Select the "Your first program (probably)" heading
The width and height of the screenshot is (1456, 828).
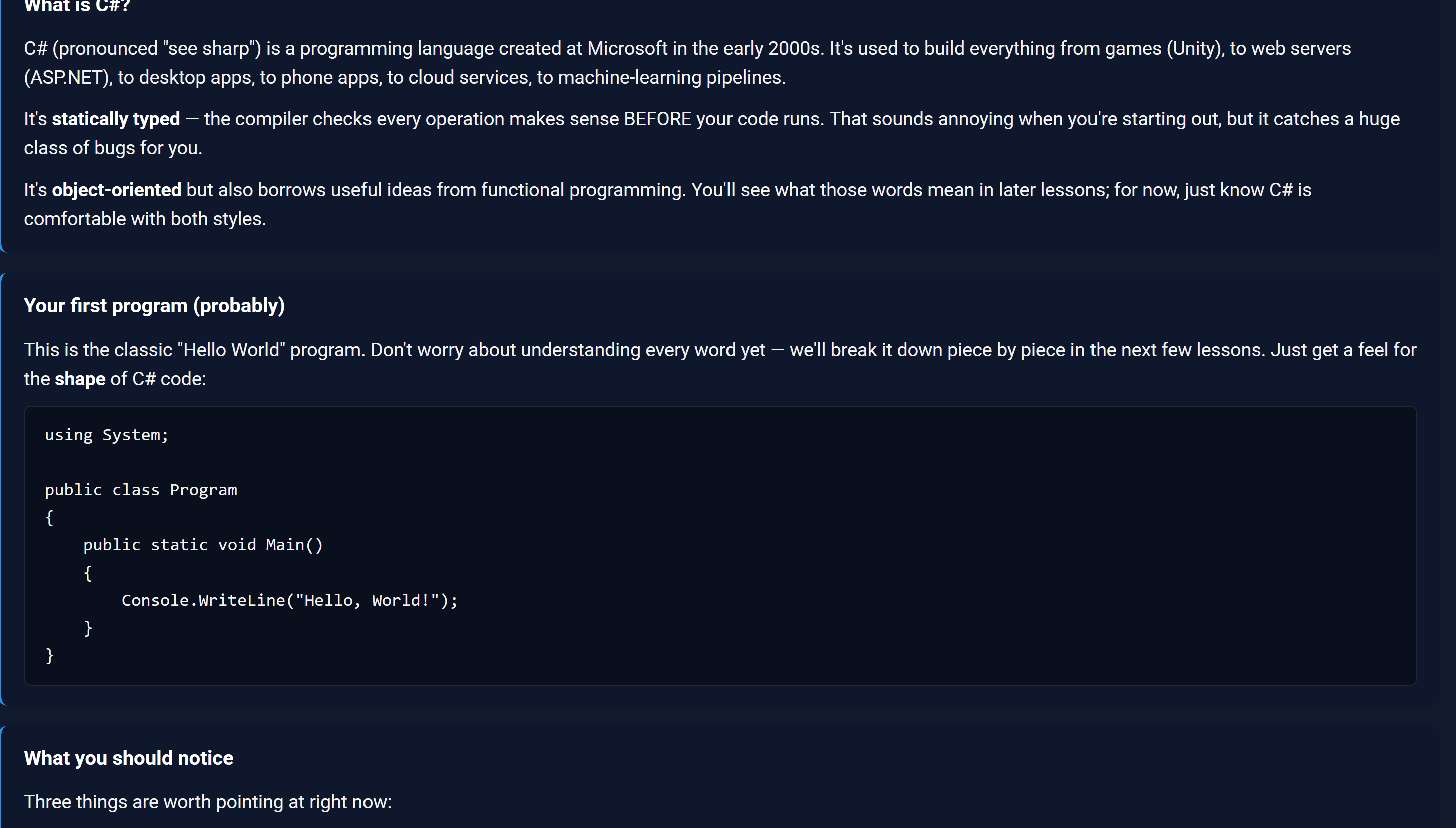(x=154, y=306)
